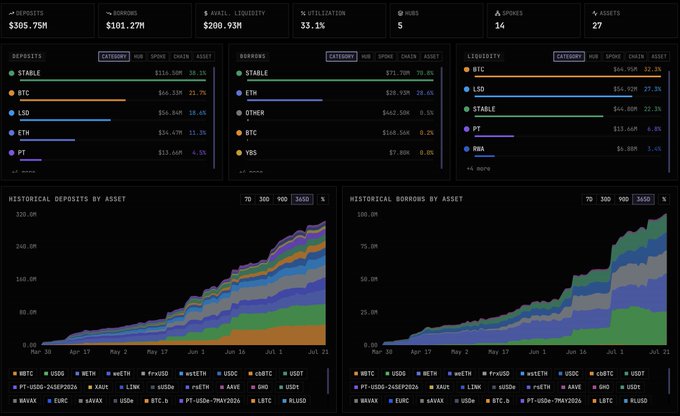The height and width of the screenshot is (416, 680).
Task: Click the LINK swatch in Deposits legend
Action: point(121,387)
